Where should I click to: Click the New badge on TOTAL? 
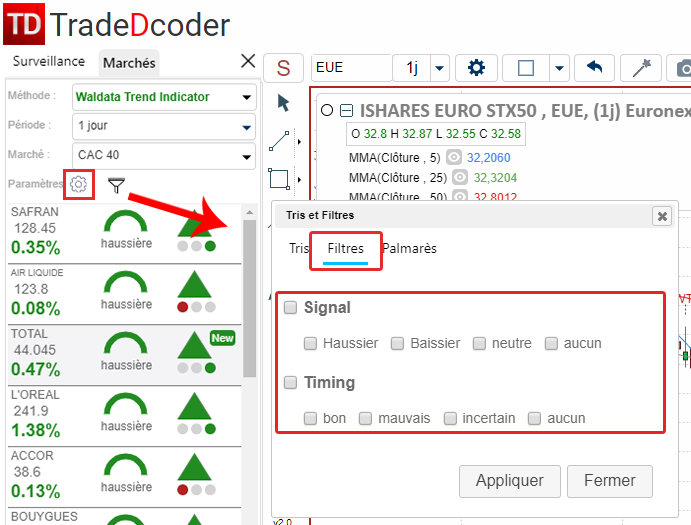pyautogui.click(x=223, y=338)
